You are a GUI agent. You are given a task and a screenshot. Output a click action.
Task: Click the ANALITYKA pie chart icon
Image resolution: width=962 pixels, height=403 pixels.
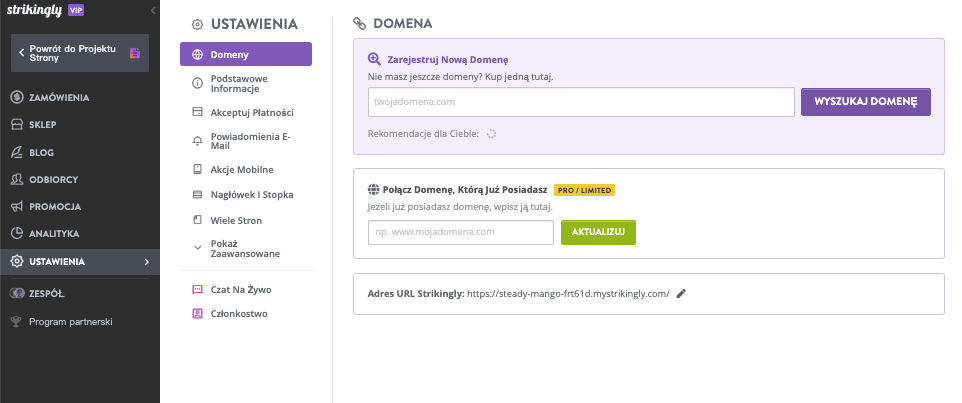[x=17, y=234]
